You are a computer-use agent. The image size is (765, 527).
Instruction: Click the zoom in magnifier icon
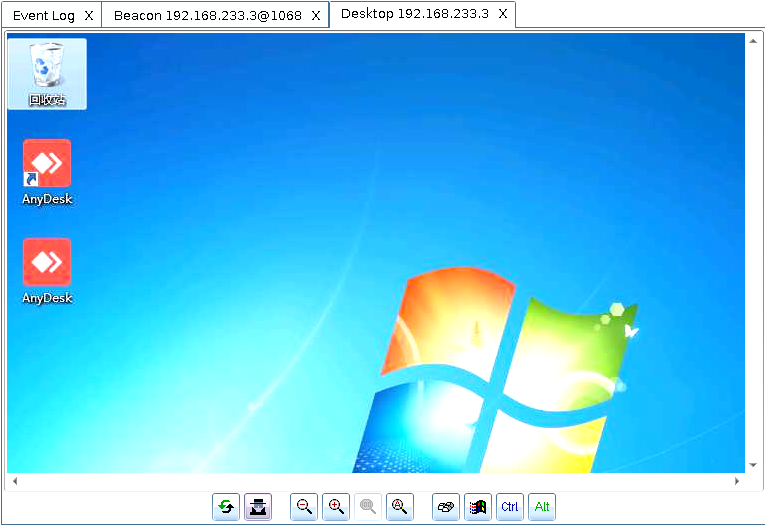click(x=336, y=507)
